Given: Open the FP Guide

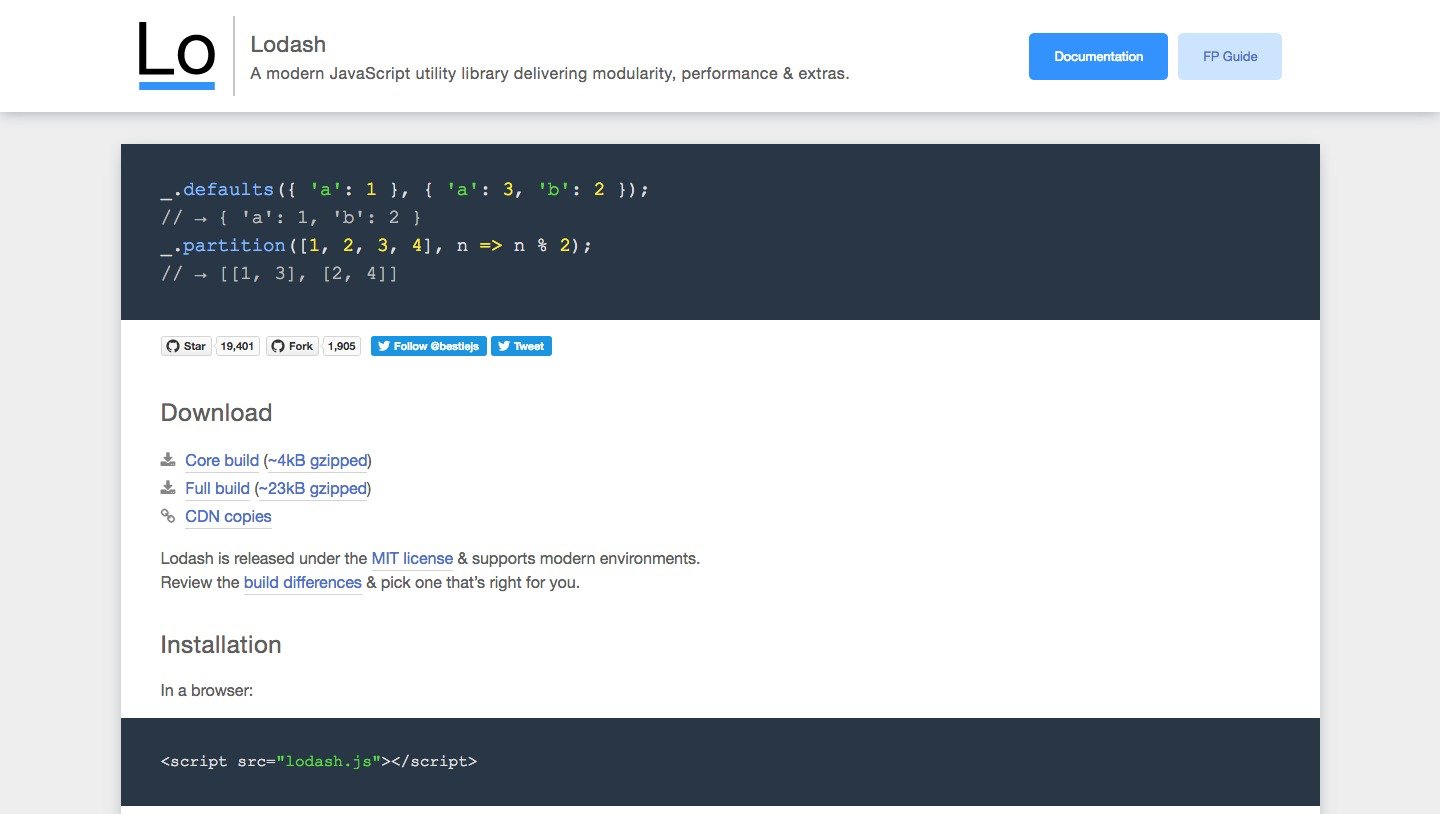Looking at the screenshot, I should click(x=1230, y=56).
